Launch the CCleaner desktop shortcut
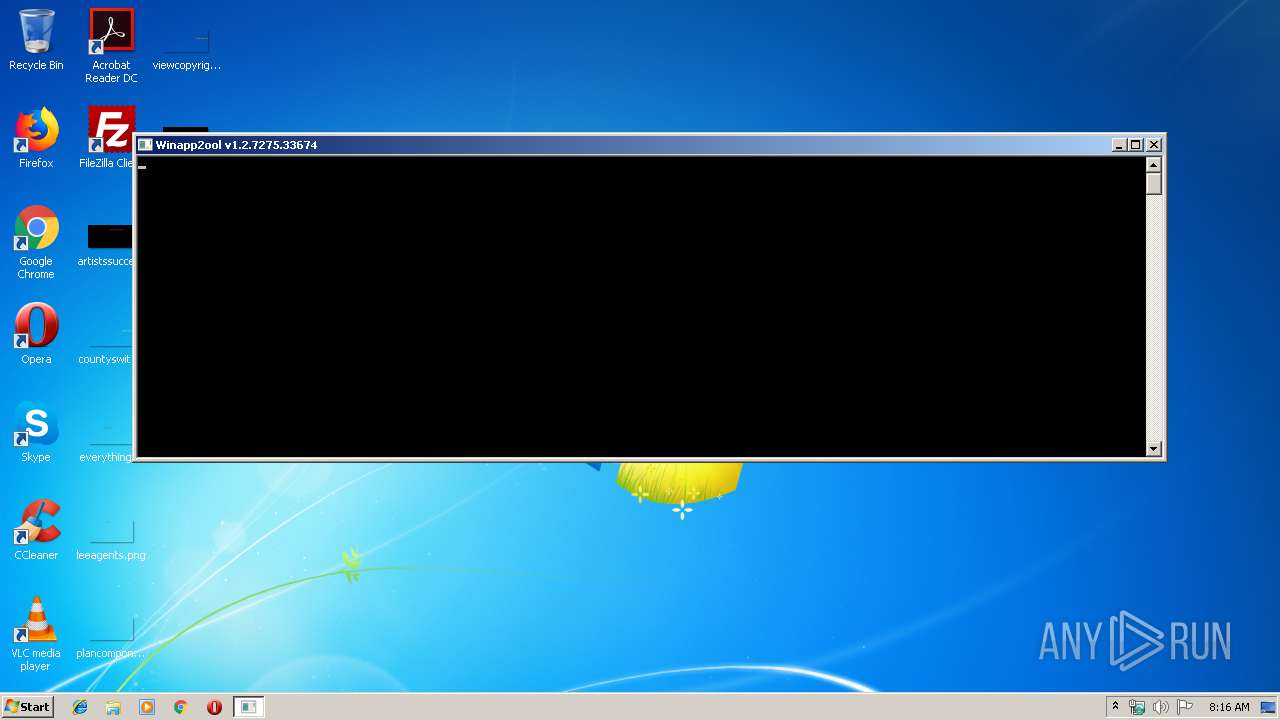Screen dimensions: 1280x720 tap(36, 530)
